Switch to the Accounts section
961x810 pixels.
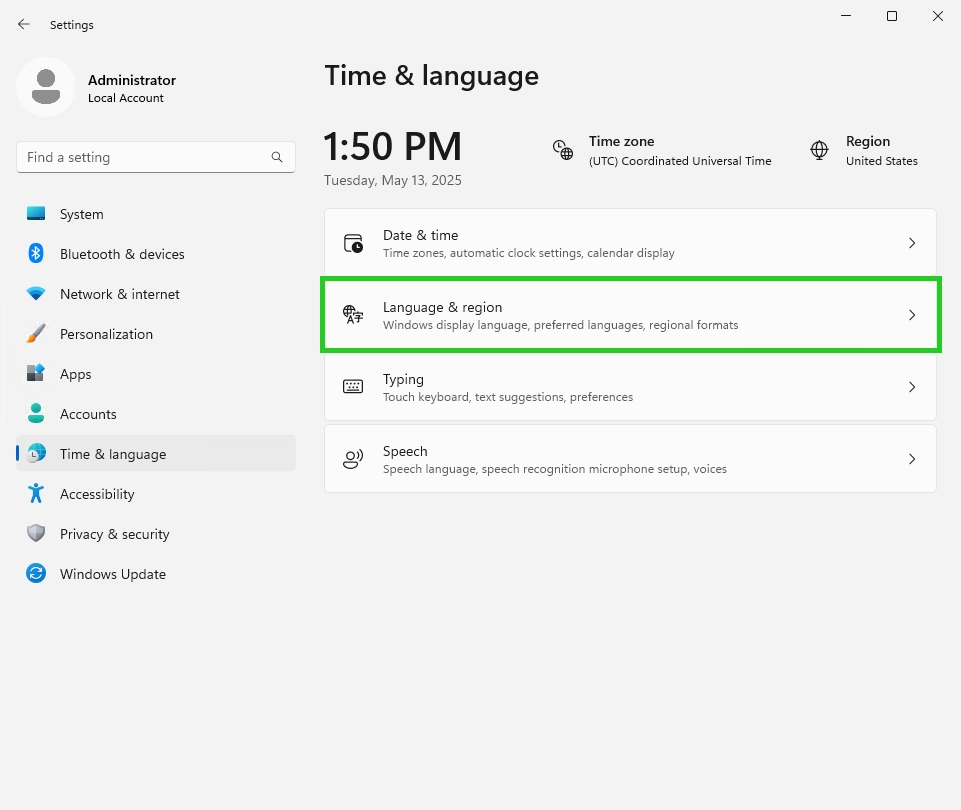[x=88, y=414]
